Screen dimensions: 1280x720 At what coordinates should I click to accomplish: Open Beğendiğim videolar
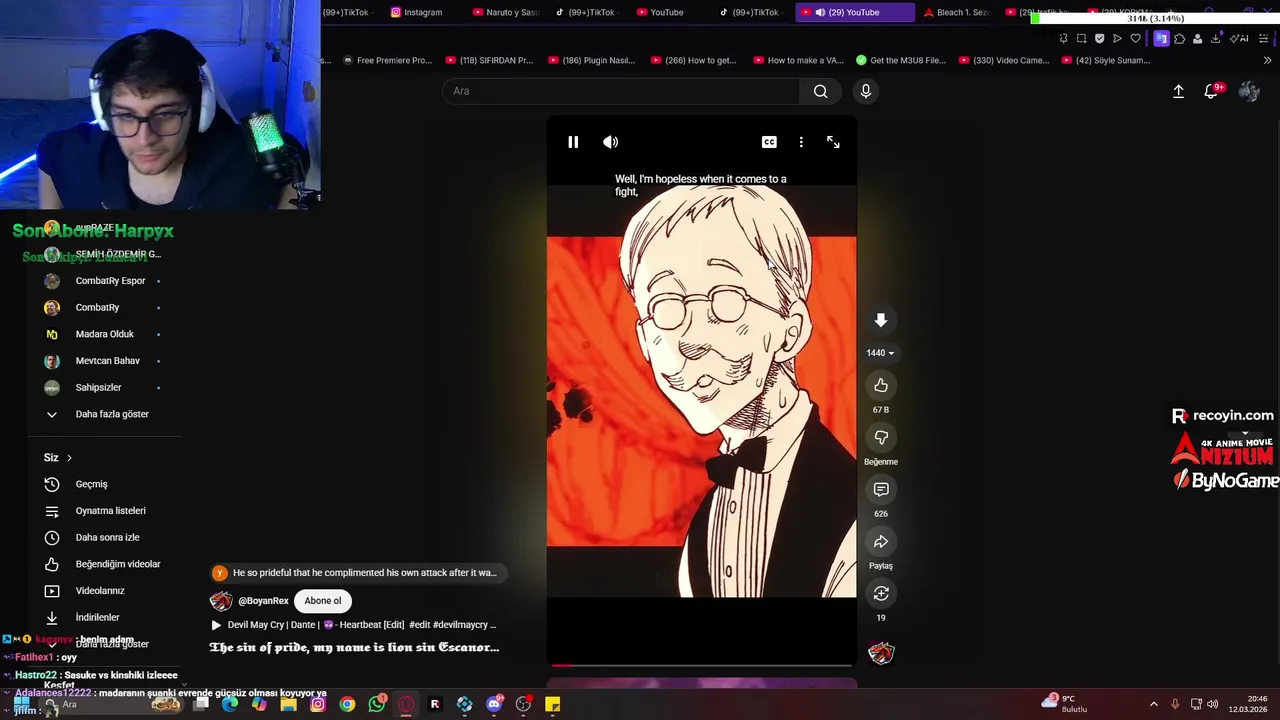pyautogui.click(x=117, y=564)
